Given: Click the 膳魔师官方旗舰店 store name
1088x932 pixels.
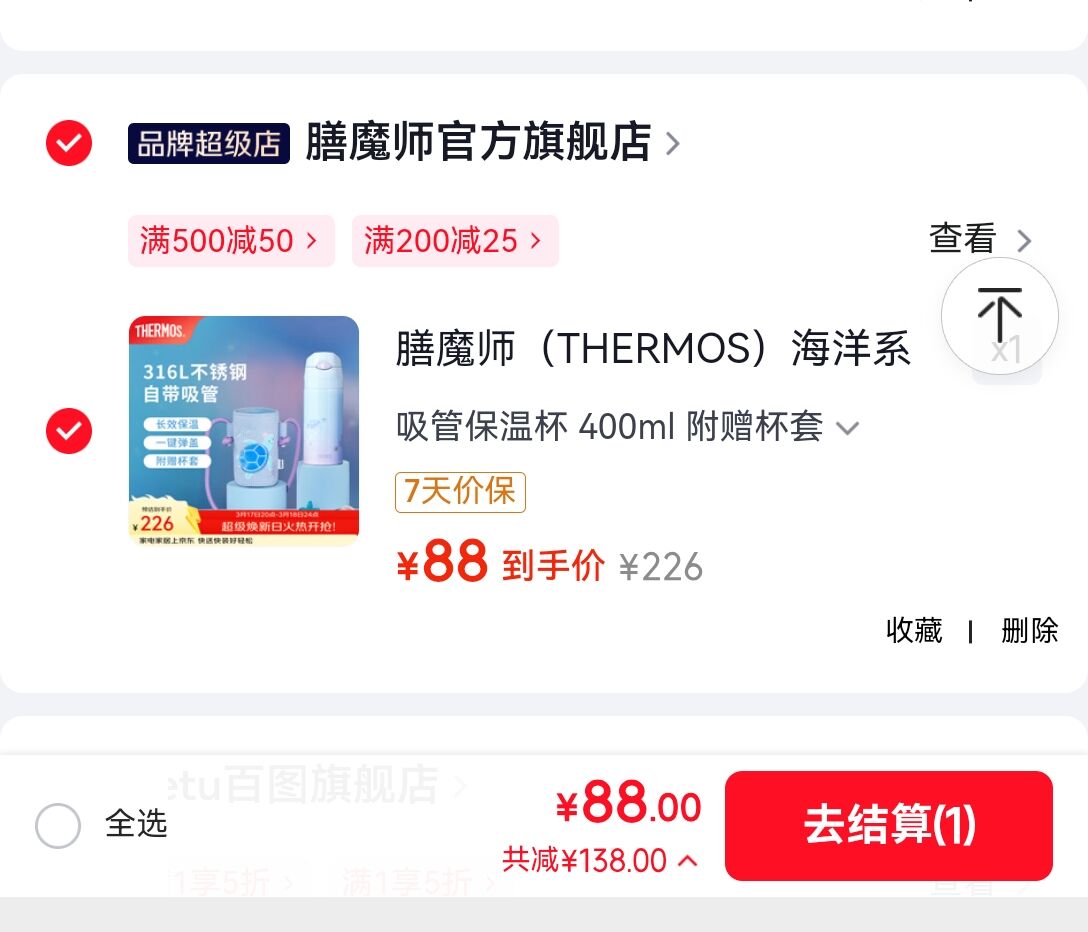Looking at the screenshot, I should click(478, 142).
